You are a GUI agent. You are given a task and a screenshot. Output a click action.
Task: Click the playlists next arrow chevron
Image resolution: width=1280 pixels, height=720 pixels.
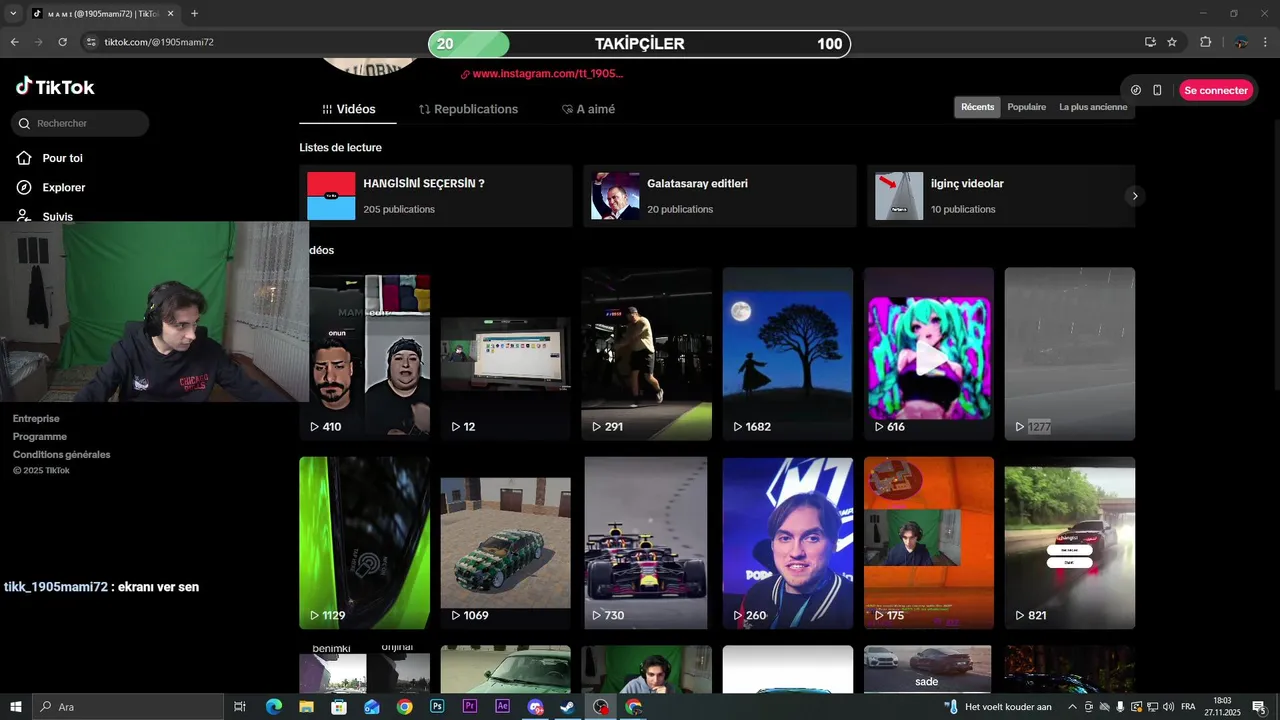pyautogui.click(x=1134, y=196)
